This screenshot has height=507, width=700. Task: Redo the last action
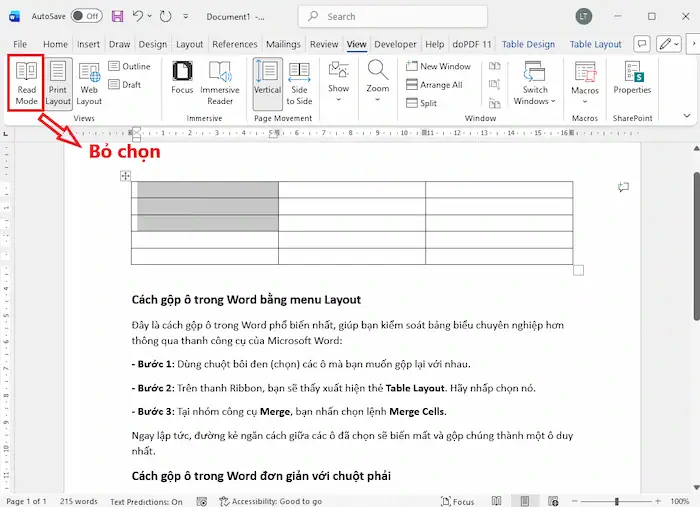166,17
